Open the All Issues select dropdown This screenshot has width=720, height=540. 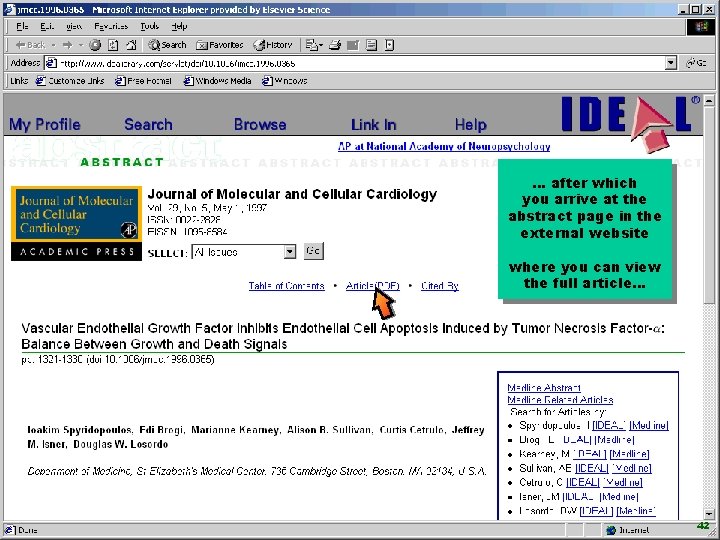[244, 252]
